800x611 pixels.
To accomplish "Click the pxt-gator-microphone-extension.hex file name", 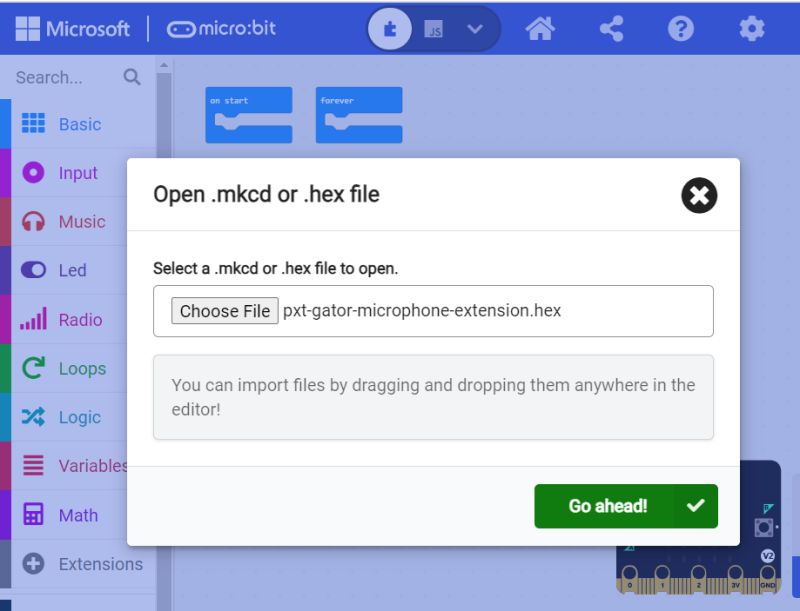I will (422, 310).
